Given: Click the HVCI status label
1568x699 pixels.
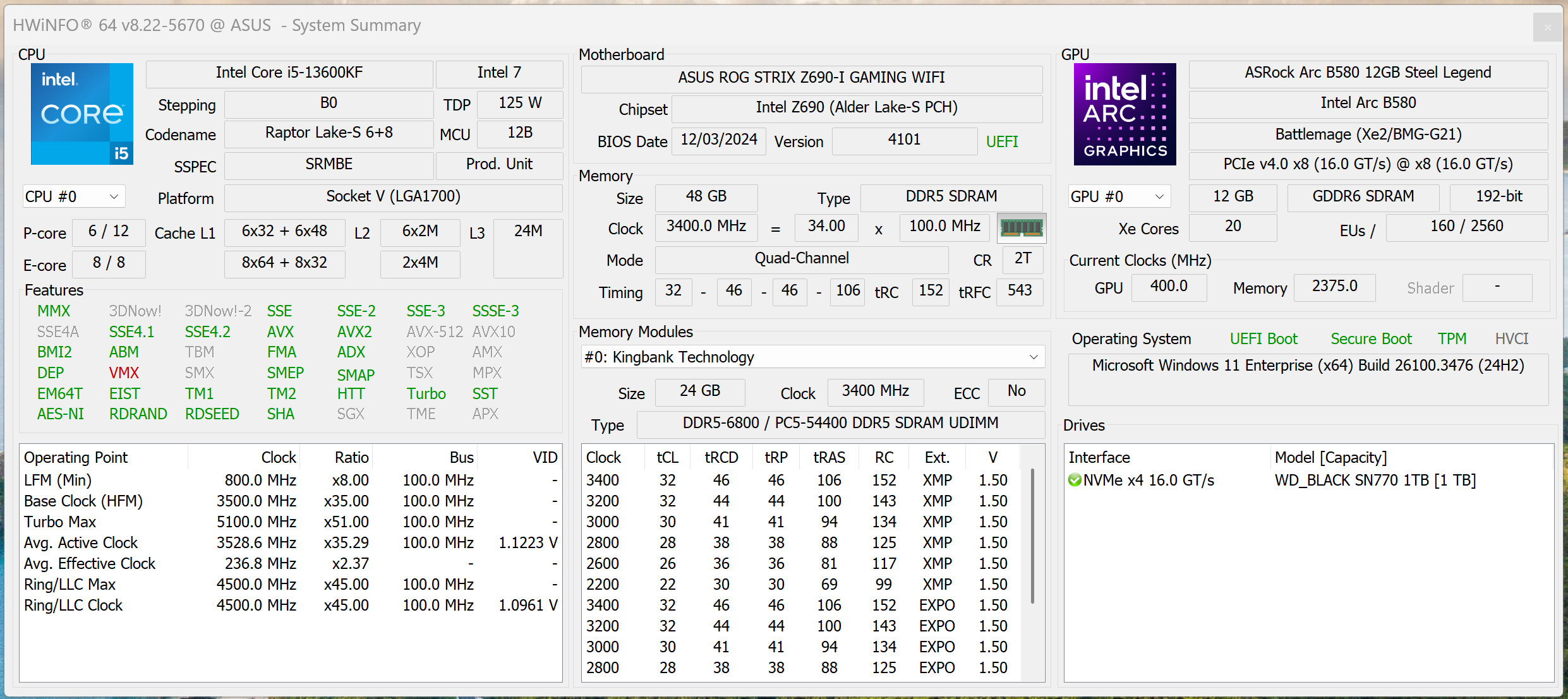Looking at the screenshot, I should (1511, 339).
